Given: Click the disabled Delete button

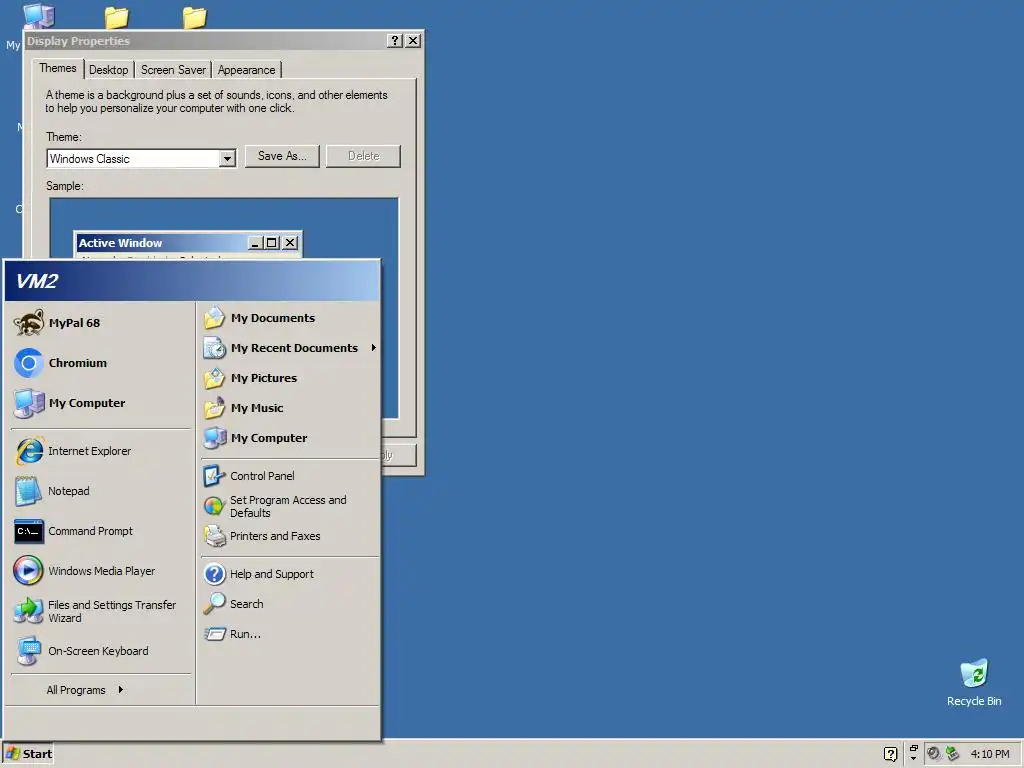Looking at the screenshot, I should [x=363, y=156].
